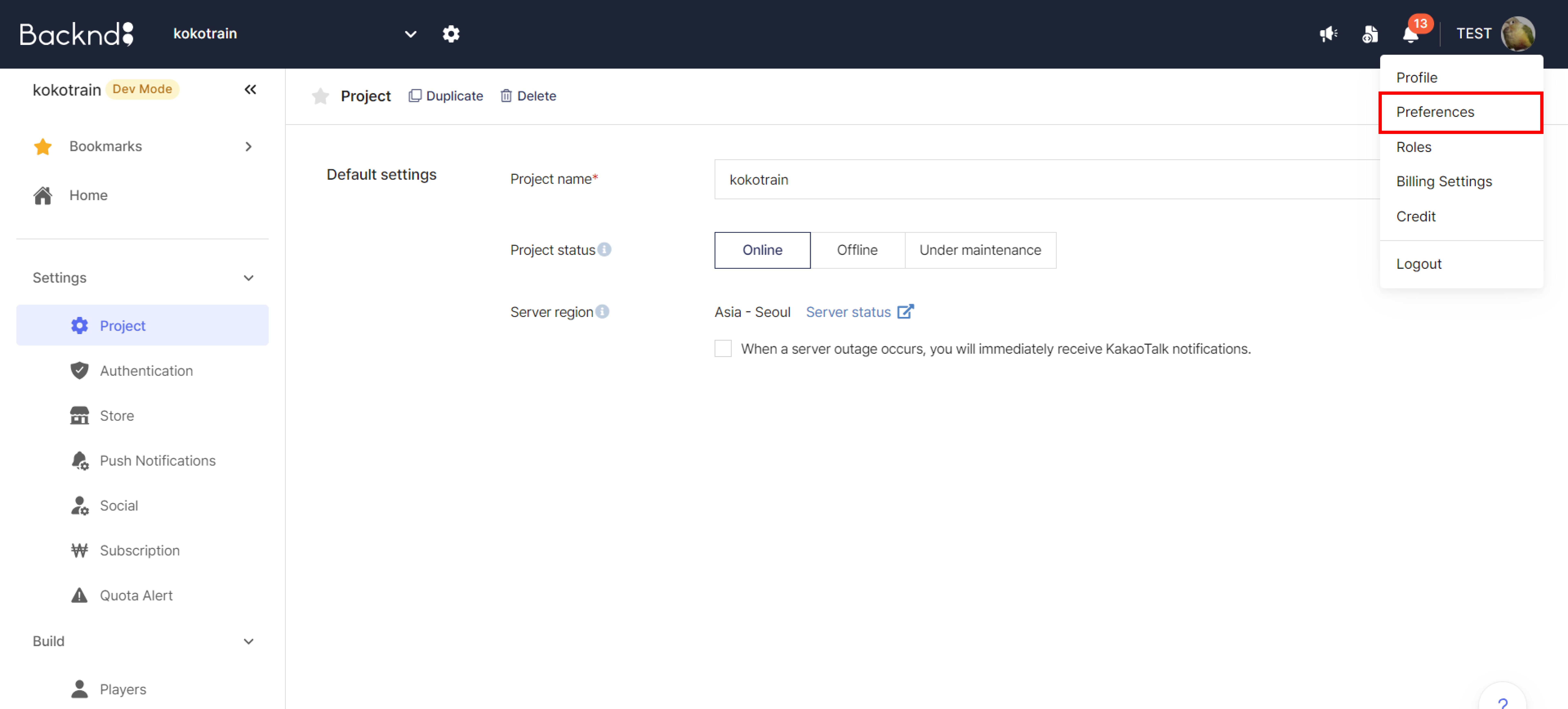Expand the Bookmarks chevron
The image size is (1568, 709).
(248, 147)
